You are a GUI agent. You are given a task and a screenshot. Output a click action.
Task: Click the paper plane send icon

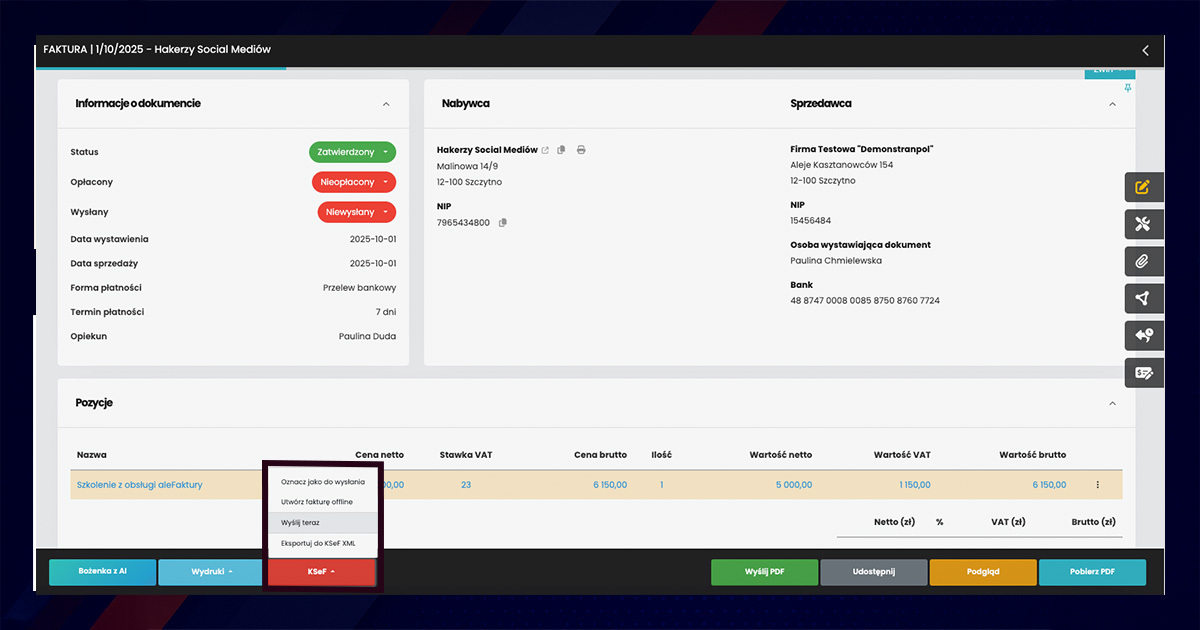[1143, 298]
